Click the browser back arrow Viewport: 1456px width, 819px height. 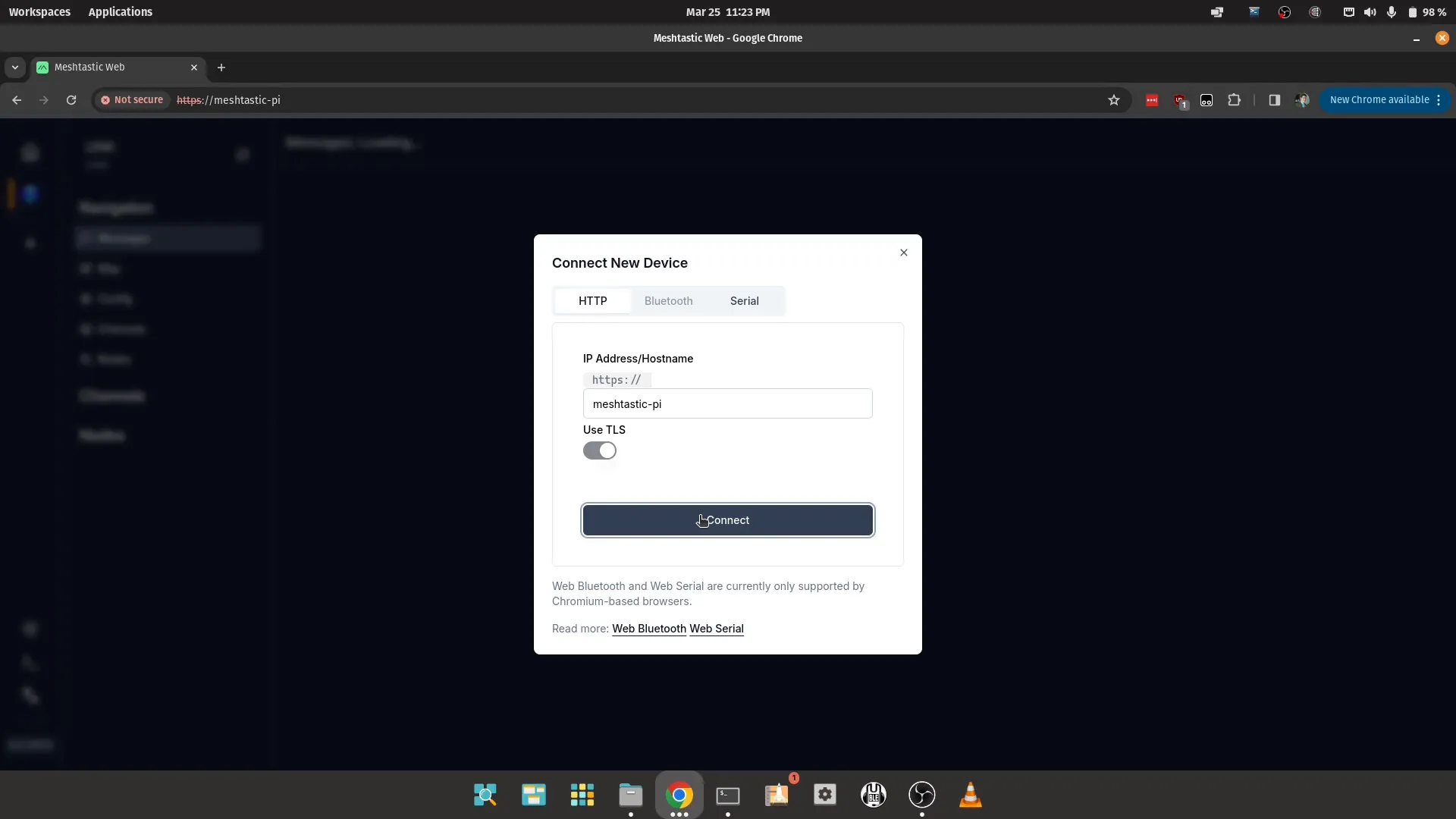pos(17,100)
